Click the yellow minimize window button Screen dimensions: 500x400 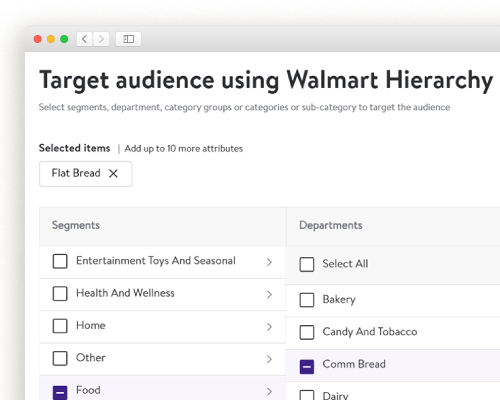[51, 39]
